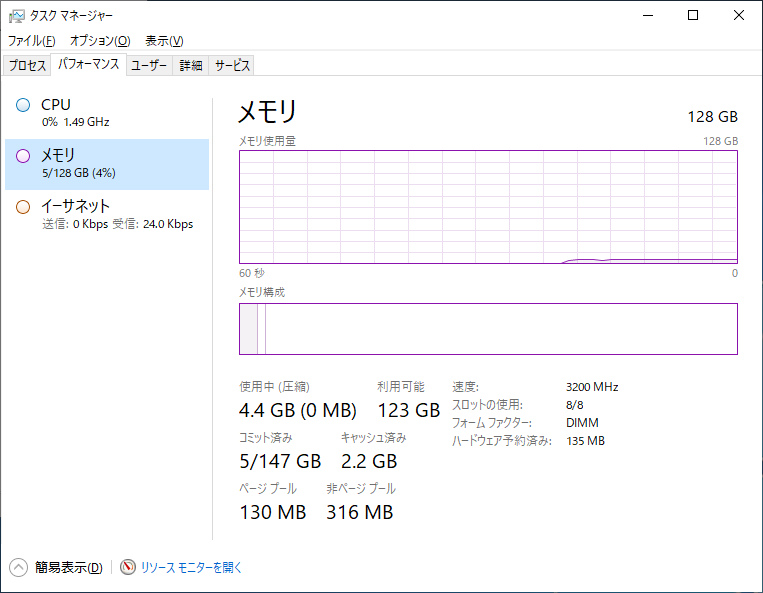Image resolution: width=763 pixels, height=593 pixels.
Task: Collapse view using the 簡易表示 chevron icon
Action: click(x=18, y=567)
